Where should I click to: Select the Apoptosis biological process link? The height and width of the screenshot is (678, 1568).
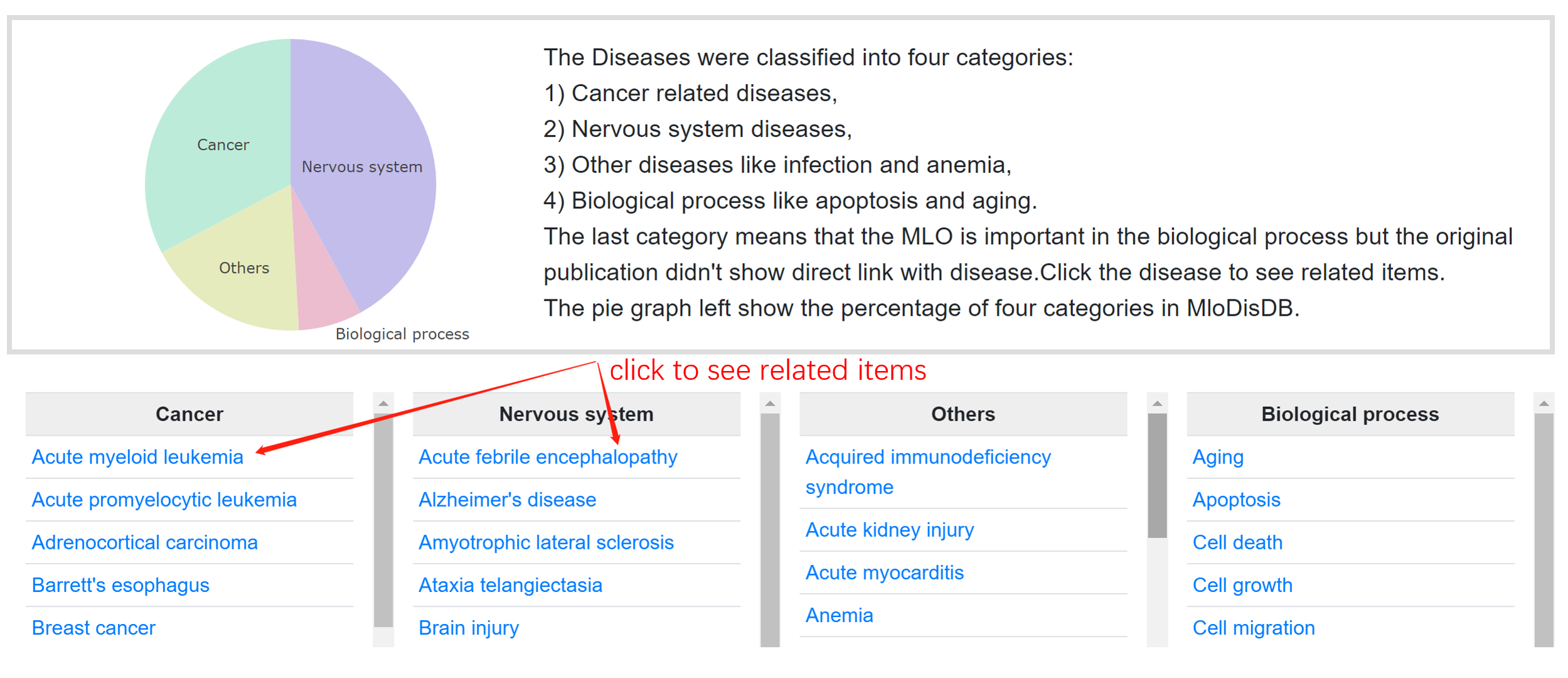pyautogui.click(x=1236, y=500)
